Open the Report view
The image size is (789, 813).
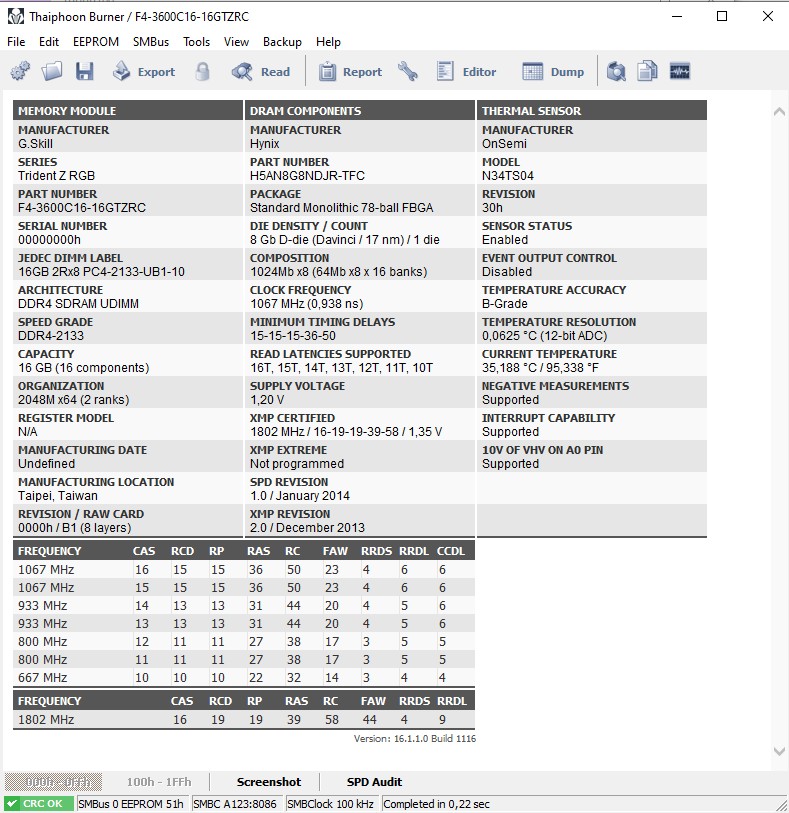click(350, 72)
